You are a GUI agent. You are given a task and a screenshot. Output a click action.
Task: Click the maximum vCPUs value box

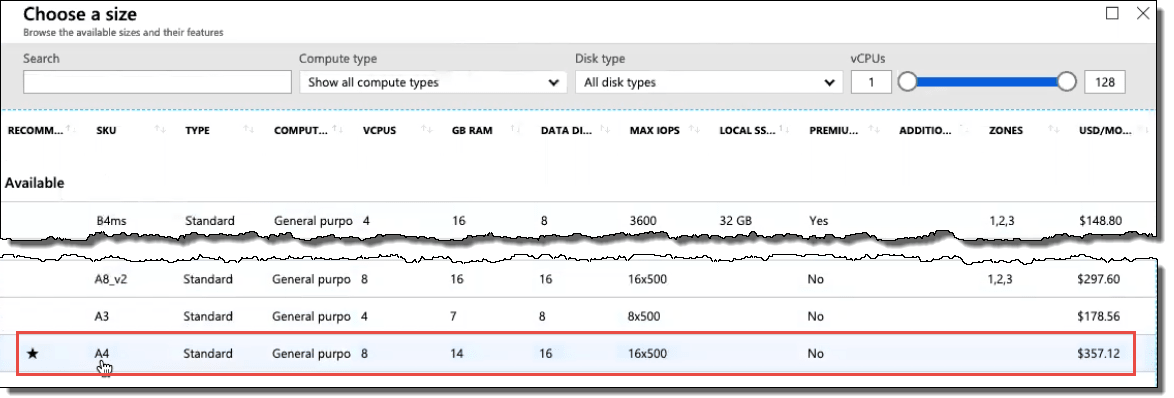(1104, 82)
